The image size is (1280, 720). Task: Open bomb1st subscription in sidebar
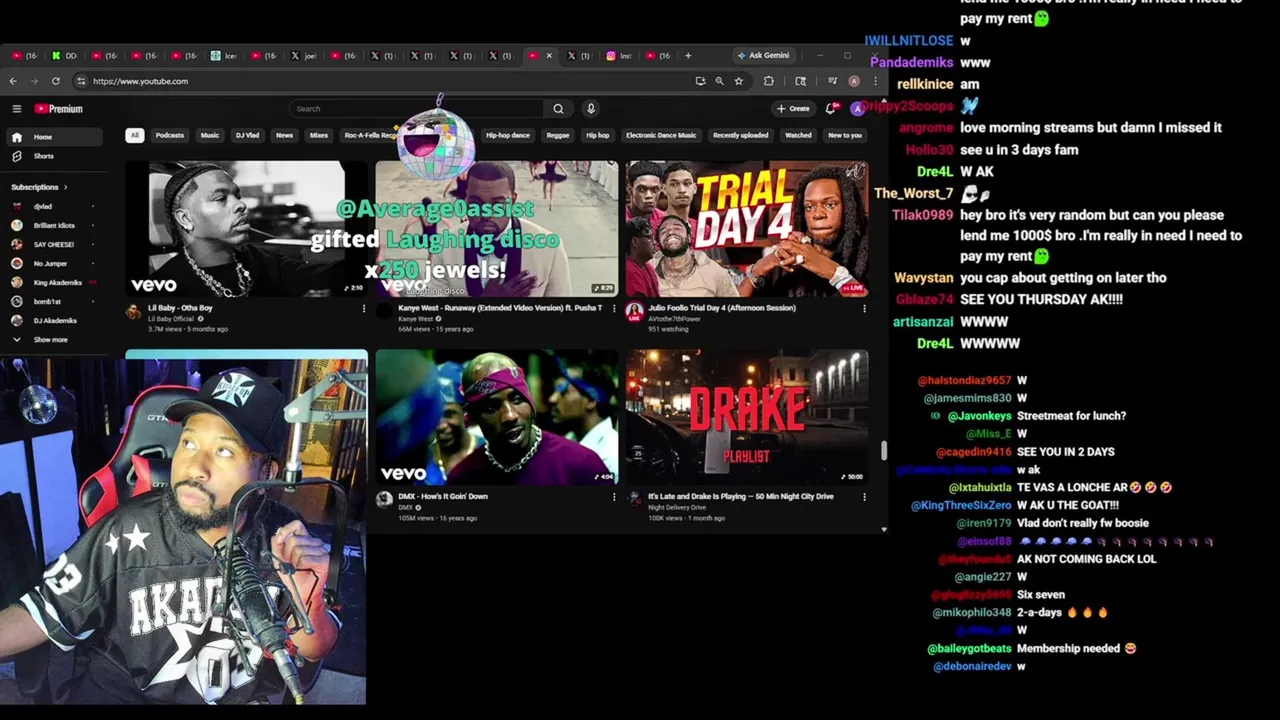pyautogui.click(x=54, y=302)
